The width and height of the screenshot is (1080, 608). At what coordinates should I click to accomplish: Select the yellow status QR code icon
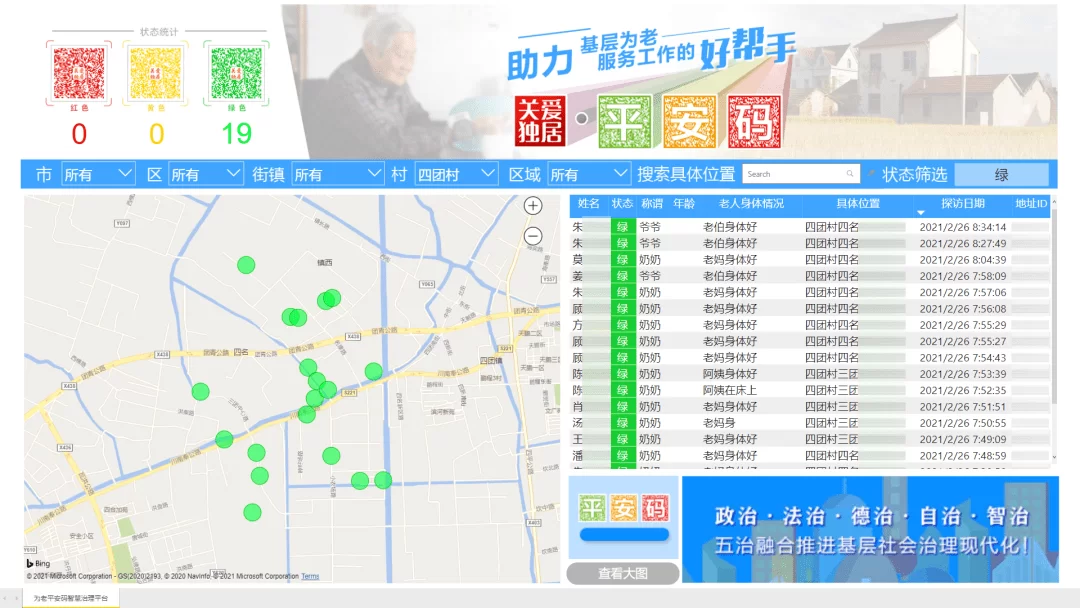pyautogui.click(x=157, y=74)
